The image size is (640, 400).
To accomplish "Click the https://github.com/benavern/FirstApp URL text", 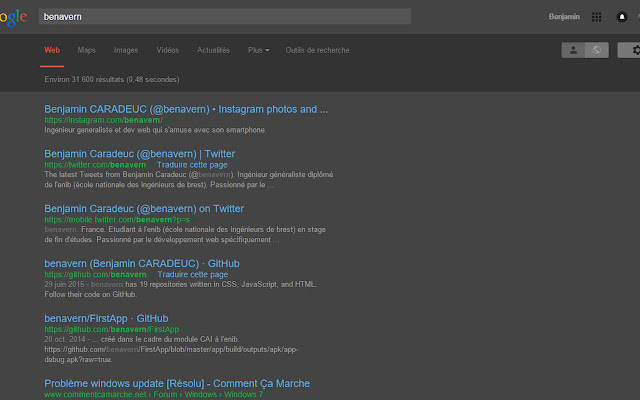I will tap(111, 329).
